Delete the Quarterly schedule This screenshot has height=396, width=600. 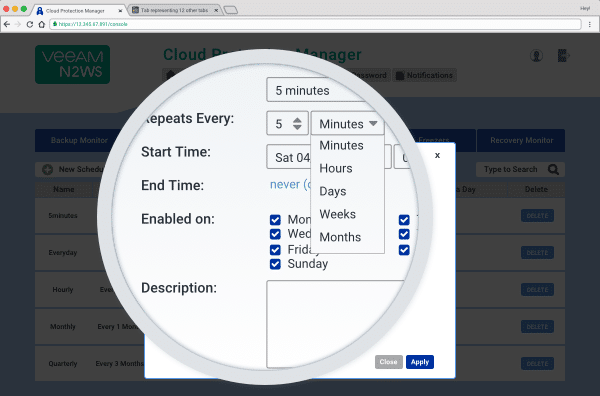coord(537,363)
